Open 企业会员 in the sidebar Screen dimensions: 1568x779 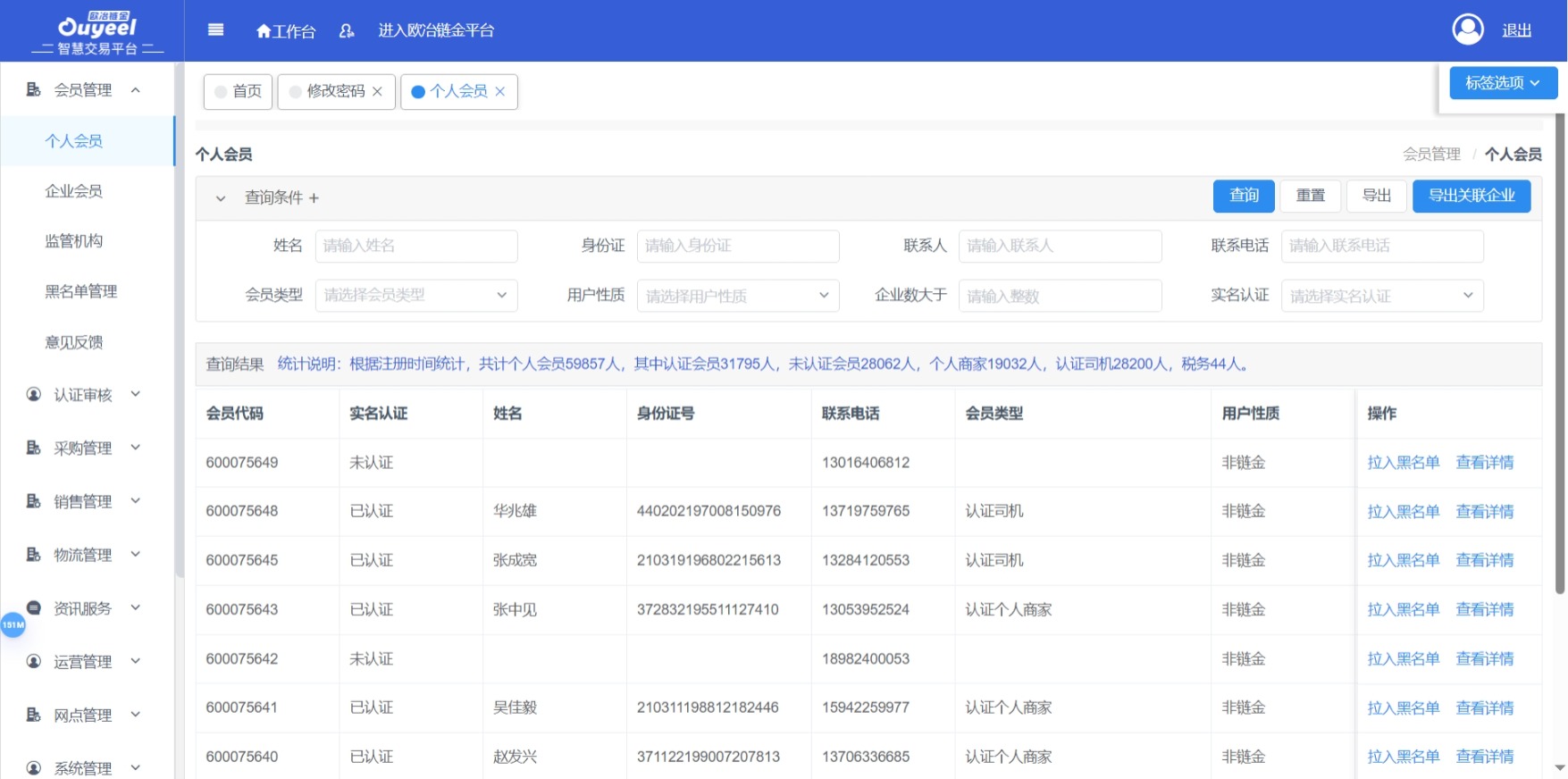click(x=74, y=191)
